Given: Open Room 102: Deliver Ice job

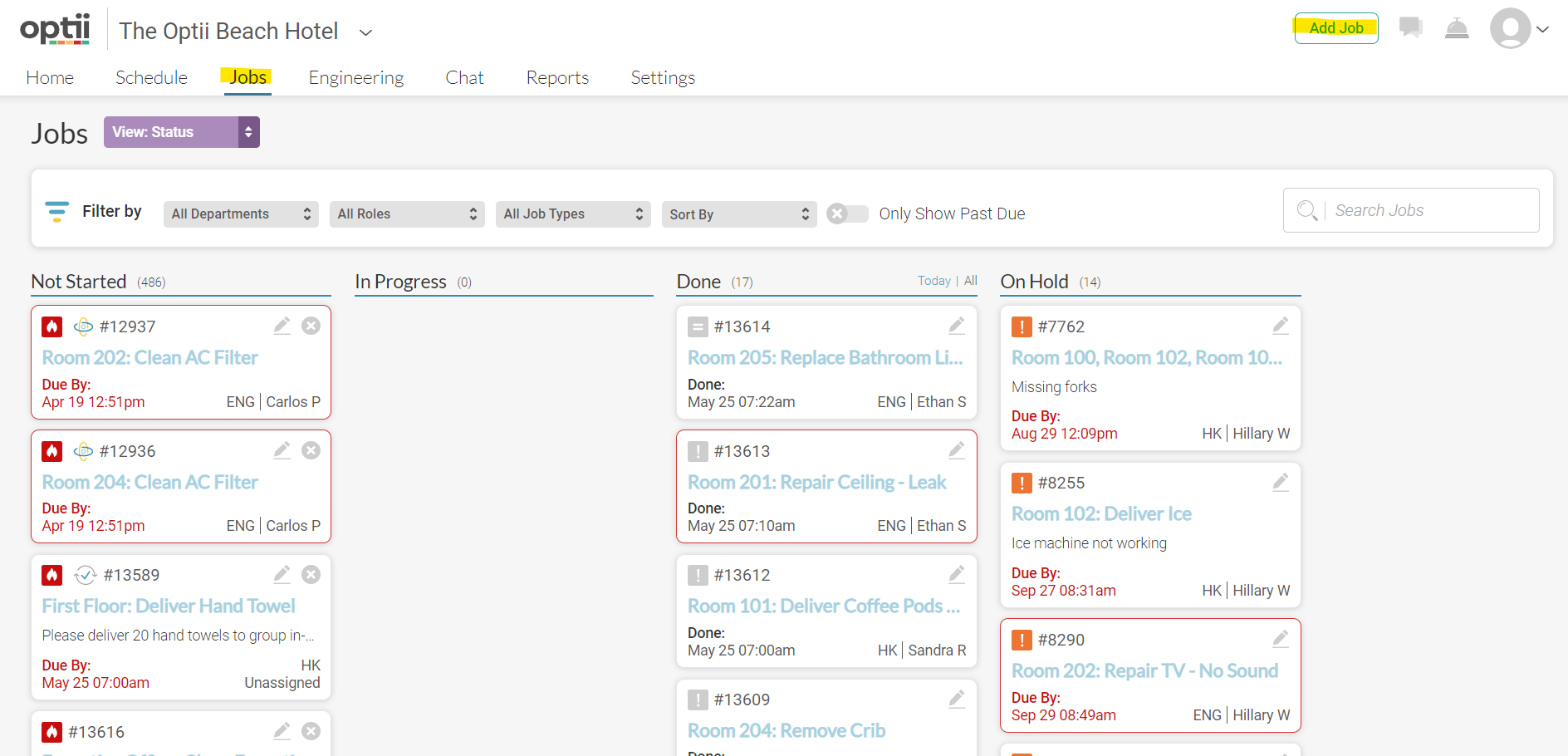Looking at the screenshot, I should (x=1101, y=513).
